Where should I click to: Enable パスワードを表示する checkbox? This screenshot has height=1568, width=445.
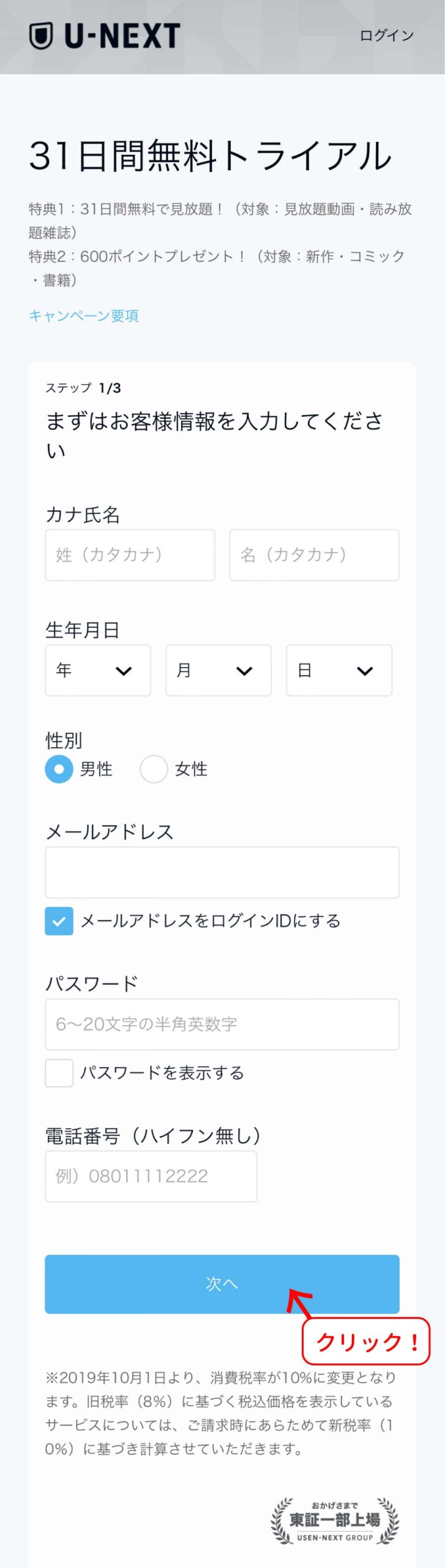pos(59,1073)
